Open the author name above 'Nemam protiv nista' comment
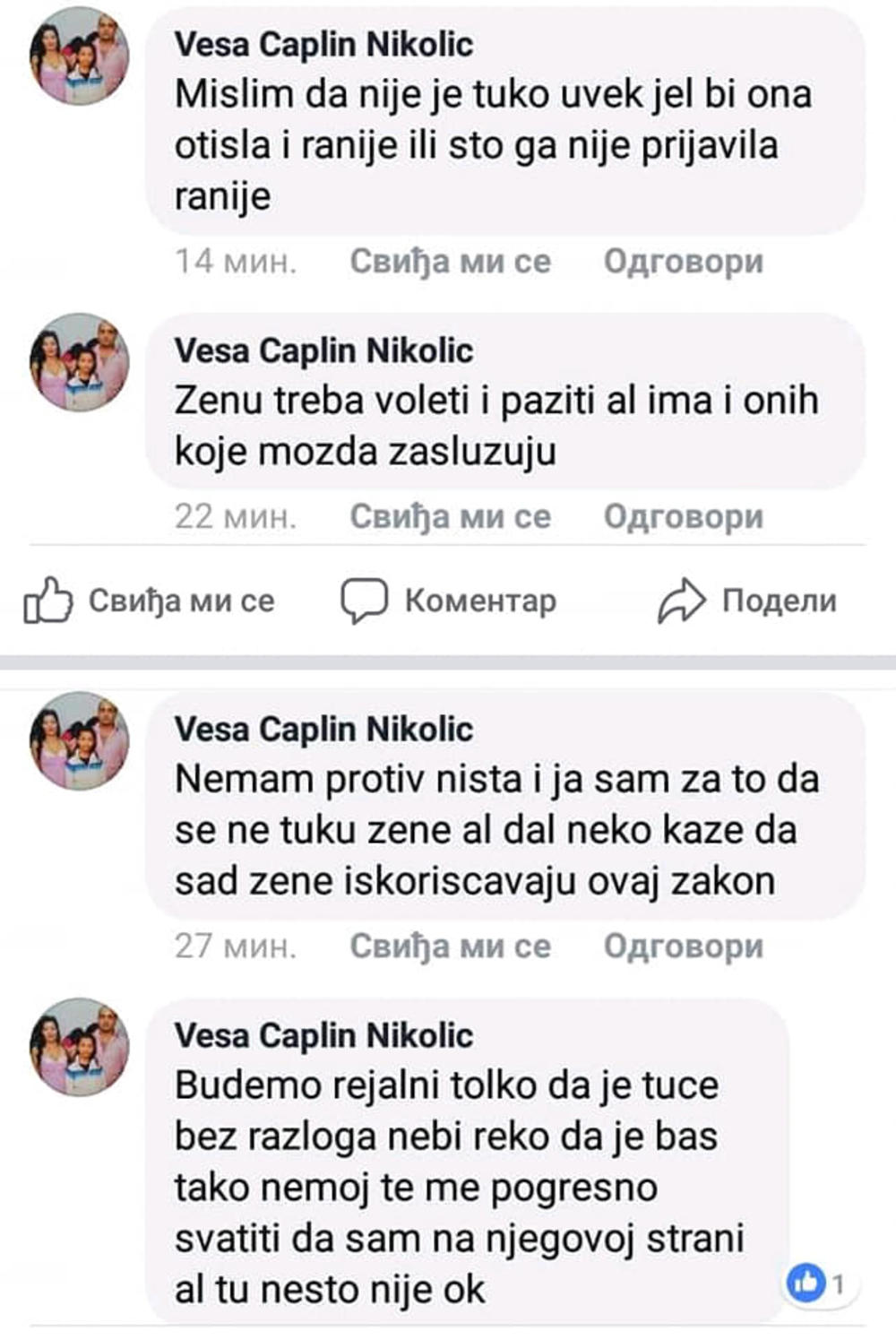The width and height of the screenshot is (896, 1340). tap(323, 729)
